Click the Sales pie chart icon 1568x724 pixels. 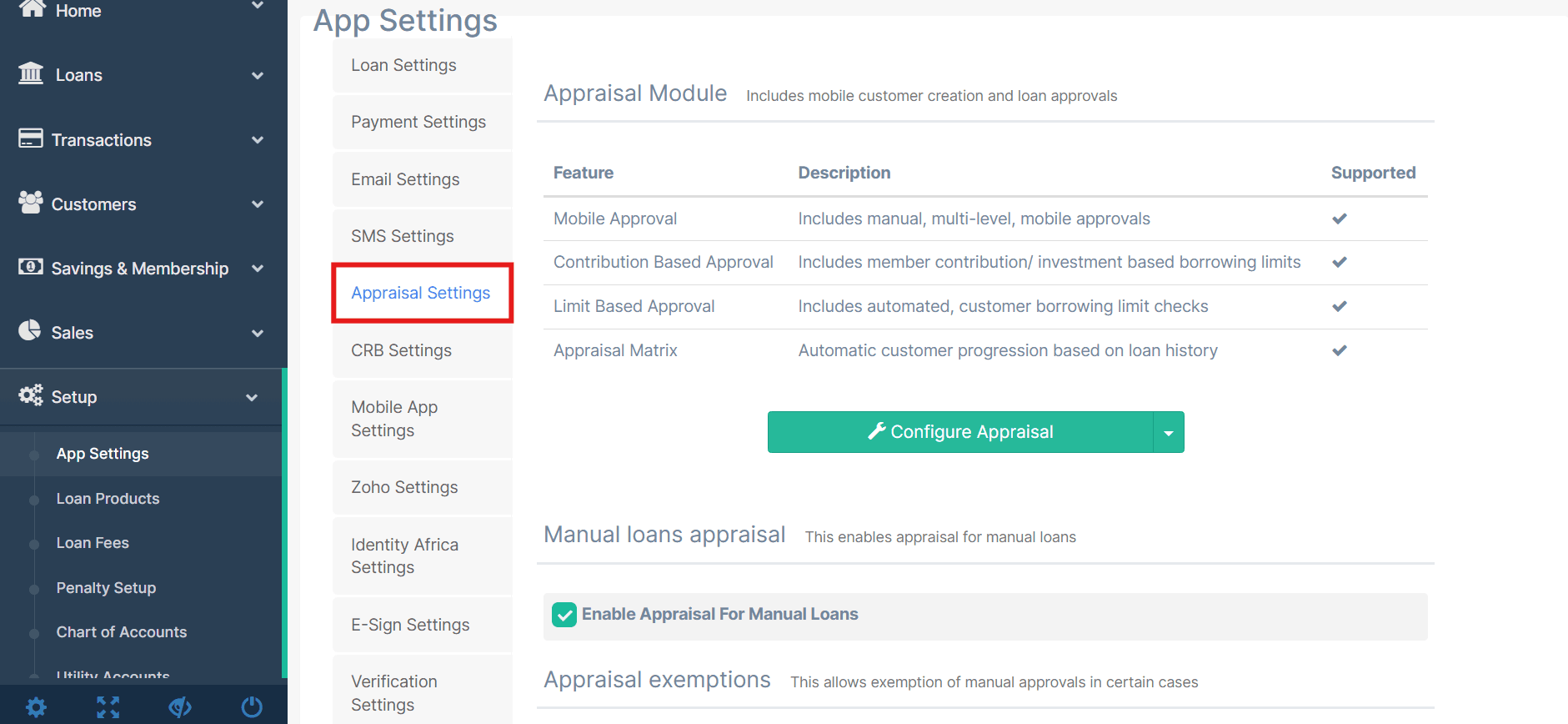[30, 330]
